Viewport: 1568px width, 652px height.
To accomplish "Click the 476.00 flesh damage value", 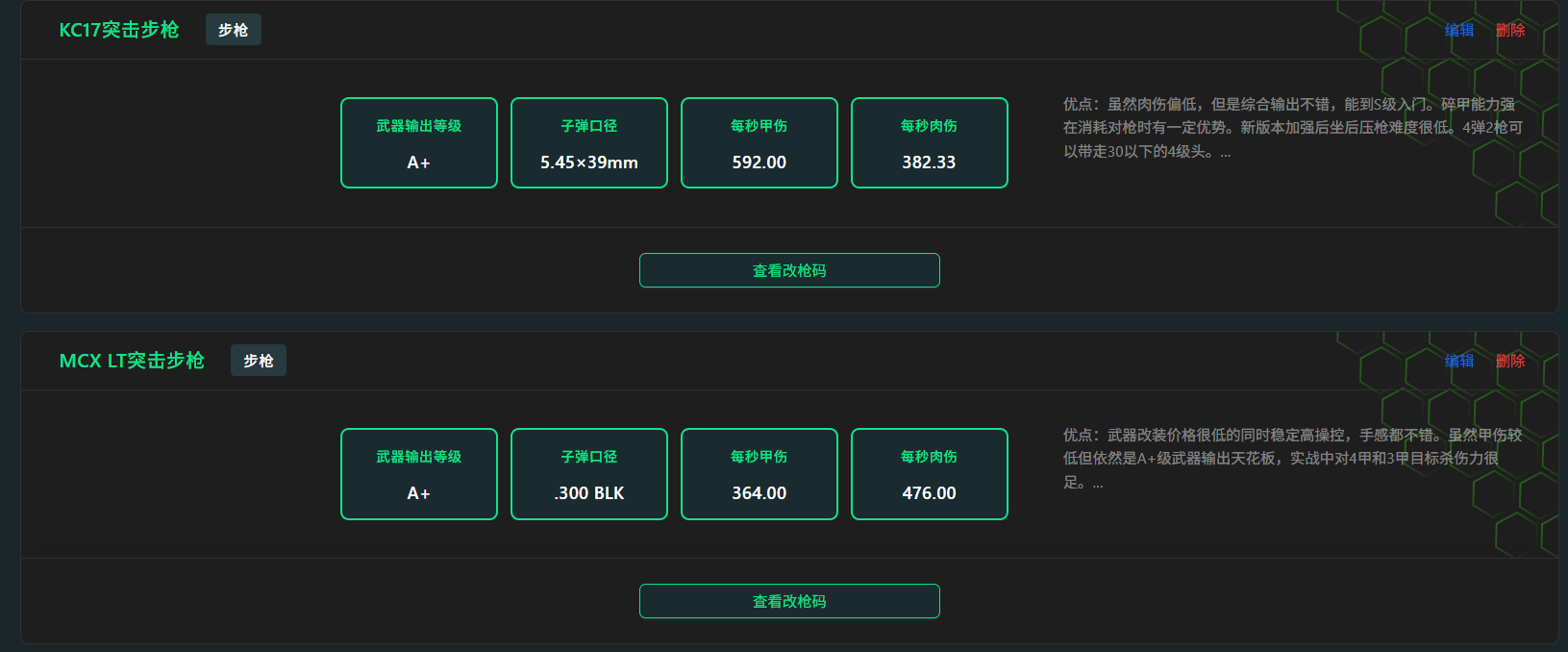I will pos(930,493).
